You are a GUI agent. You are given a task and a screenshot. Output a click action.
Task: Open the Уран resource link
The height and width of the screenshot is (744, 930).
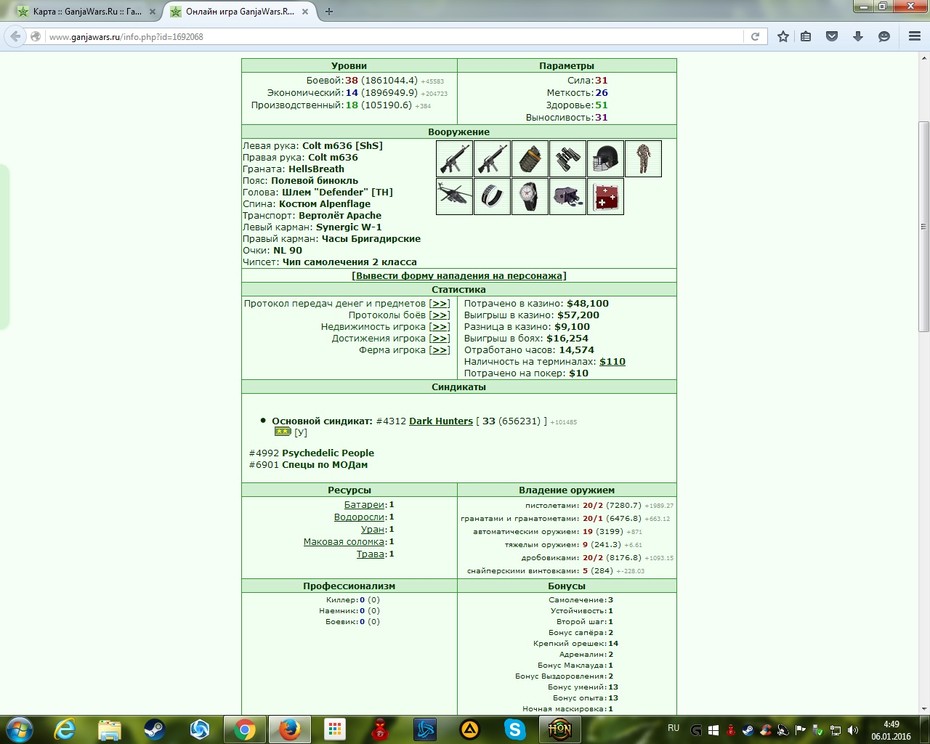372,529
